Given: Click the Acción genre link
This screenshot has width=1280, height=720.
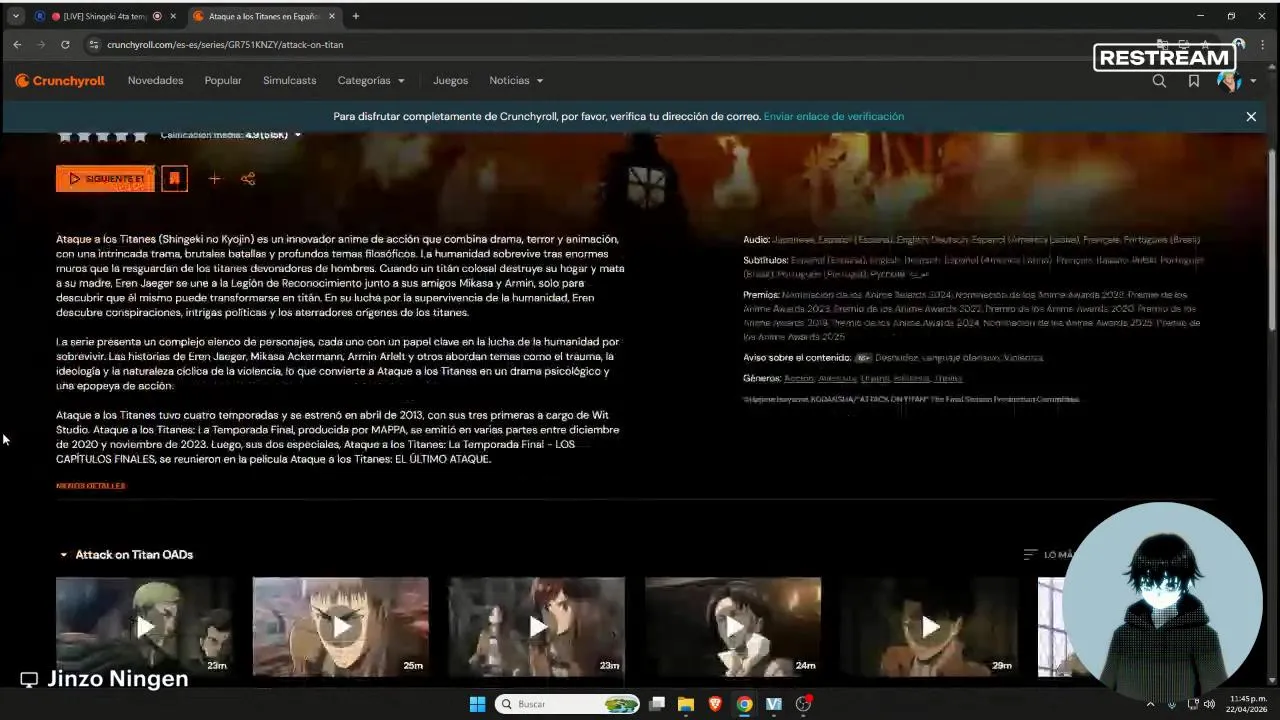Looking at the screenshot, I should (799, 379).
